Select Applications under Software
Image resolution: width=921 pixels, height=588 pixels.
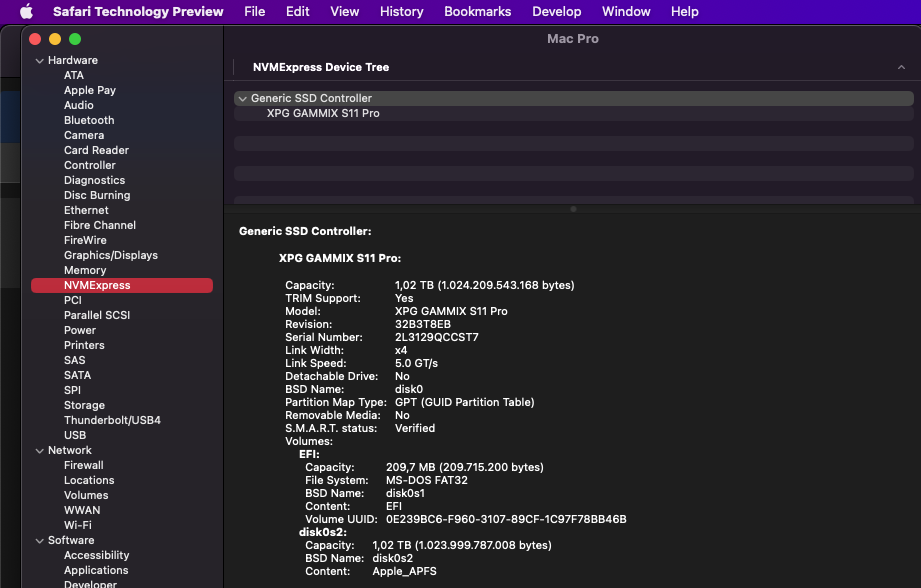click(96, 570)
